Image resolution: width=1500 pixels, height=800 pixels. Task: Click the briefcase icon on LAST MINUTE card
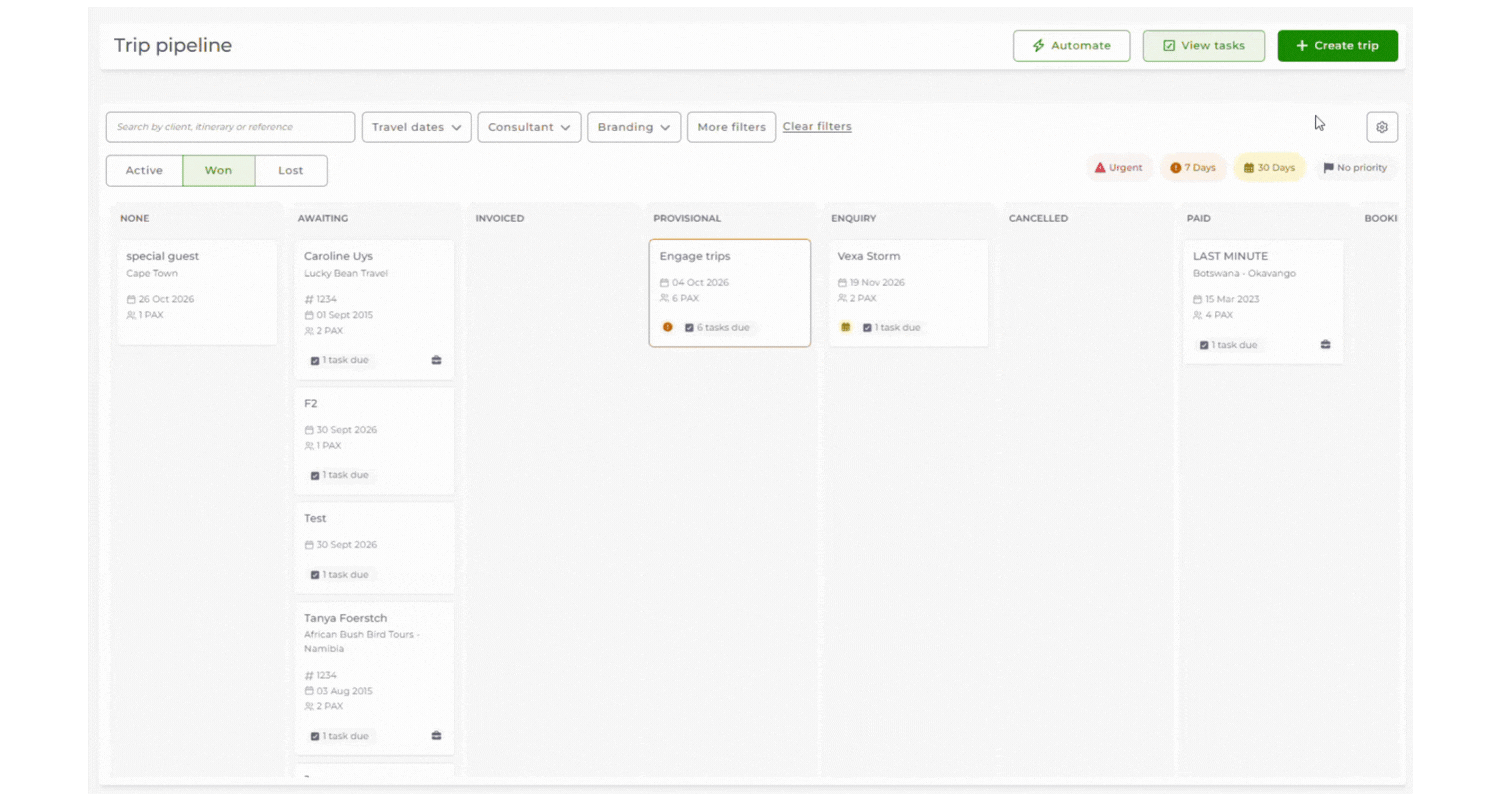[x=1325, y=344]
